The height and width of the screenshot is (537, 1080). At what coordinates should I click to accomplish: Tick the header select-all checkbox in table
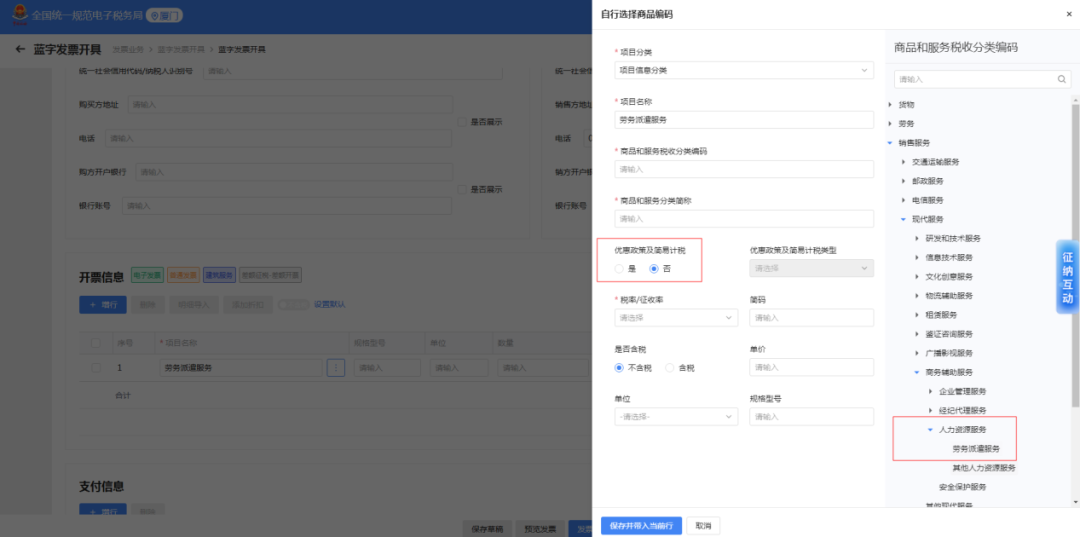[x=96, y=343]
